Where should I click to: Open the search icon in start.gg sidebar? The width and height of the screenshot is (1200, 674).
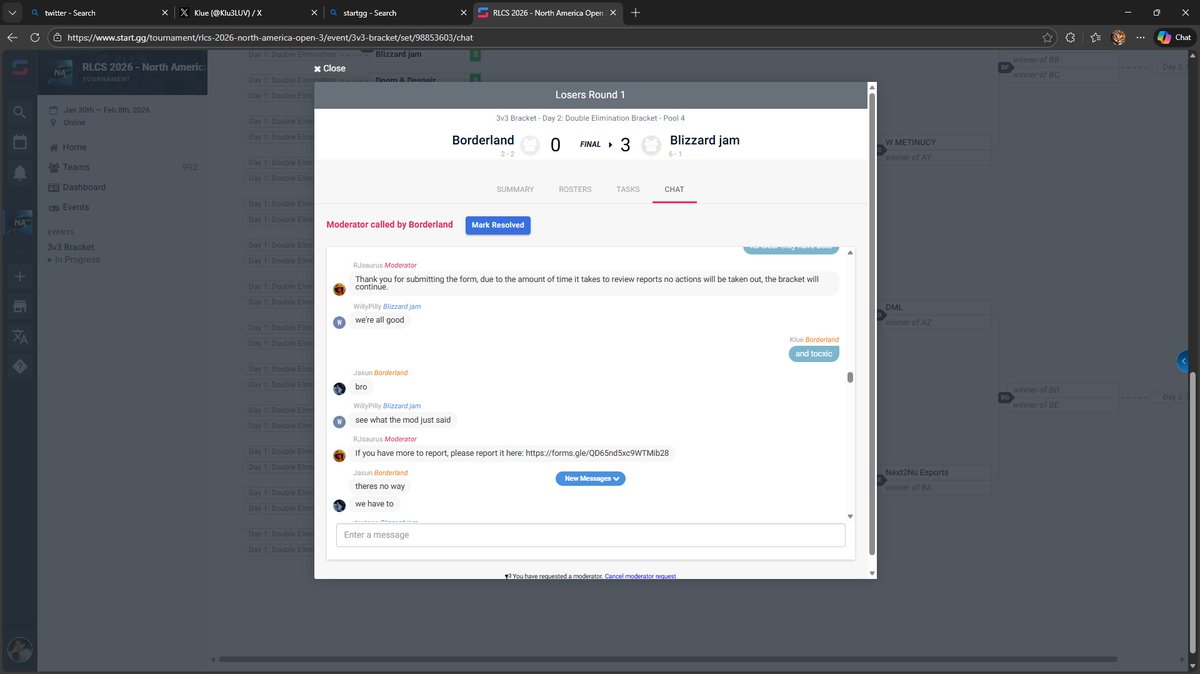19,112
